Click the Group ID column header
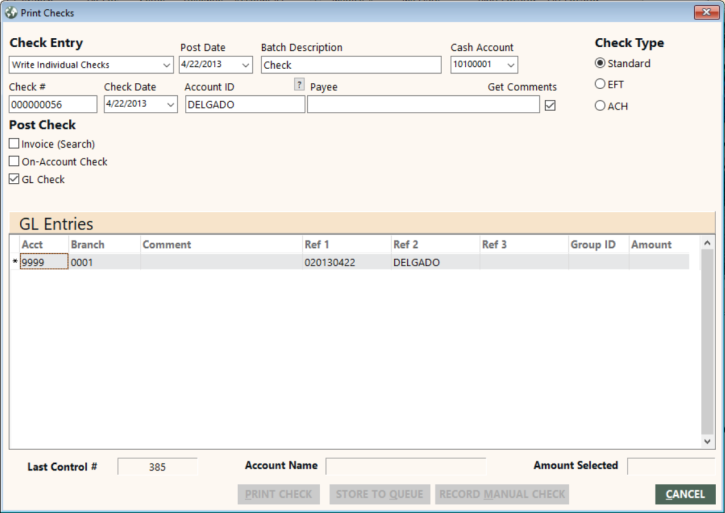The image size is (725, 513). click(x=598, y=245)
